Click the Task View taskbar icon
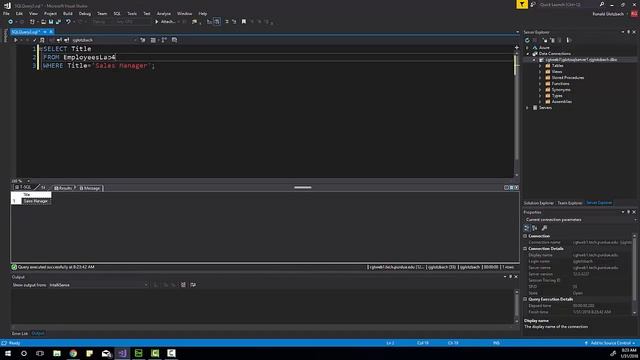This screenshot has width=640, height=360. 40,353
